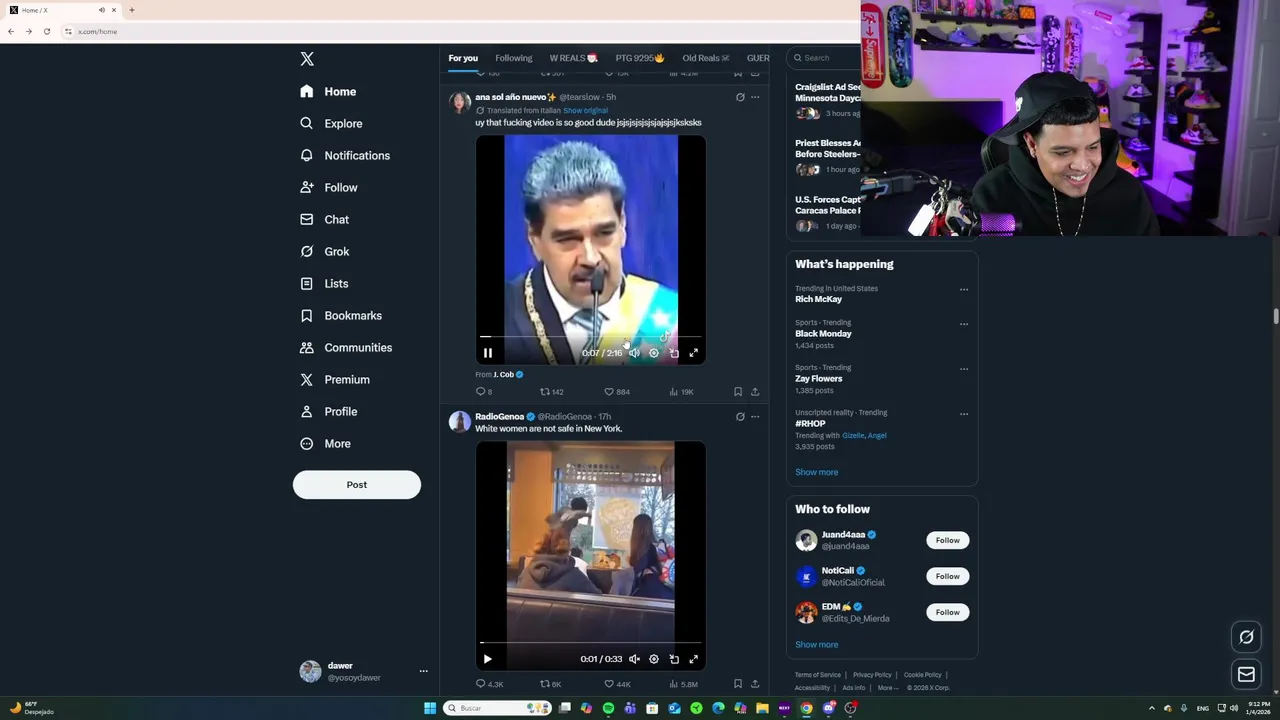Like the tearslow post with 884 likes
This screenshot has width=1280, height=720.
[617, 392]
